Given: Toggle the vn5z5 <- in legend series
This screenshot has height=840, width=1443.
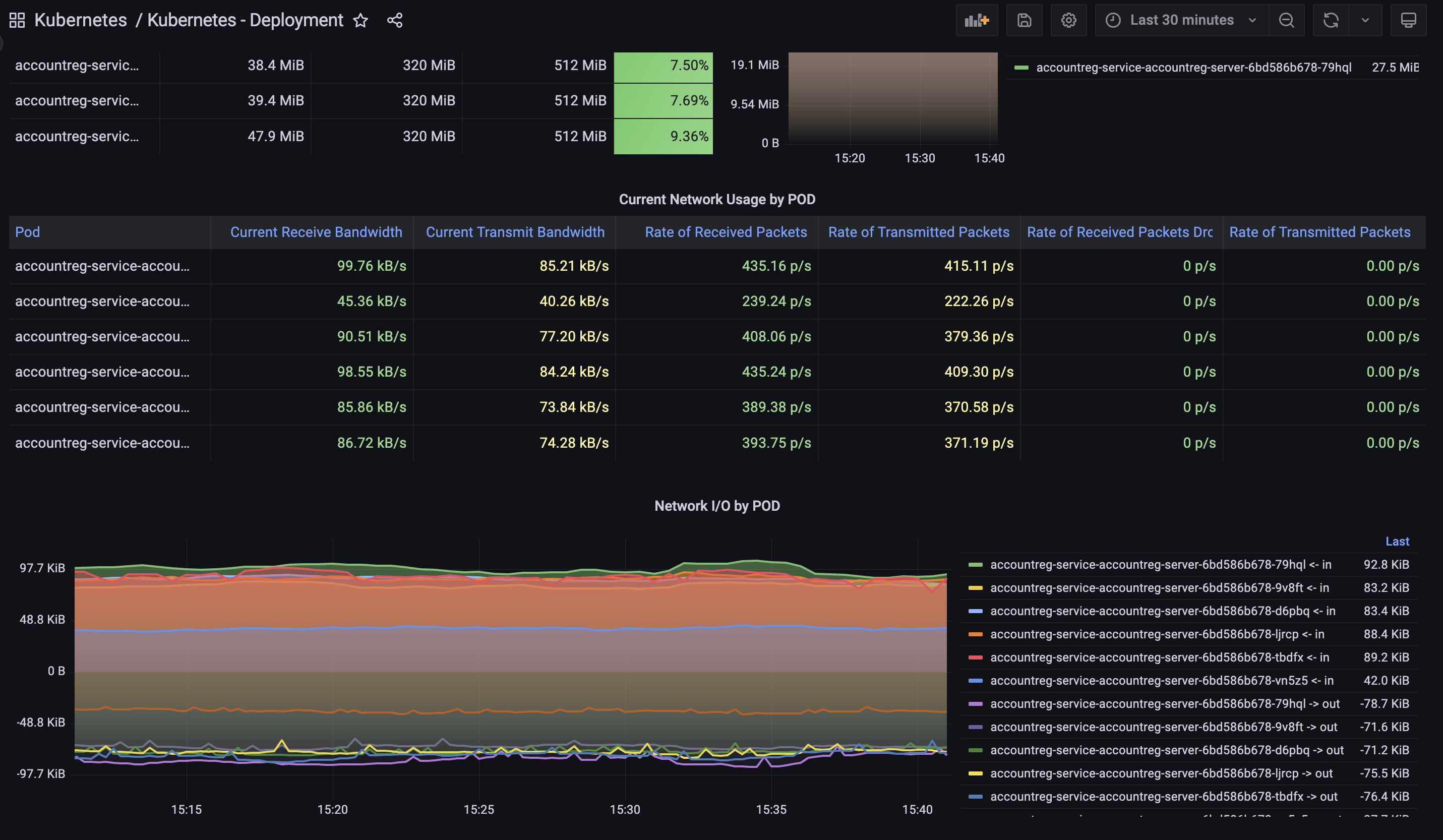Looking at the screenshot, I should point(1161,681).
